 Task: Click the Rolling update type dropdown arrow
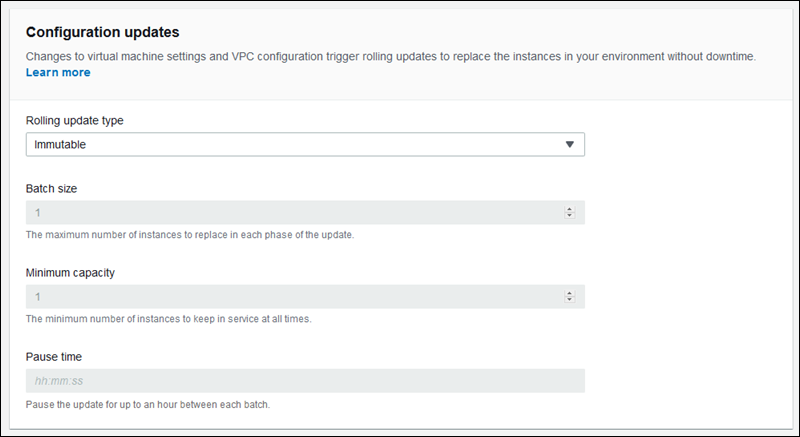[569, 145]
